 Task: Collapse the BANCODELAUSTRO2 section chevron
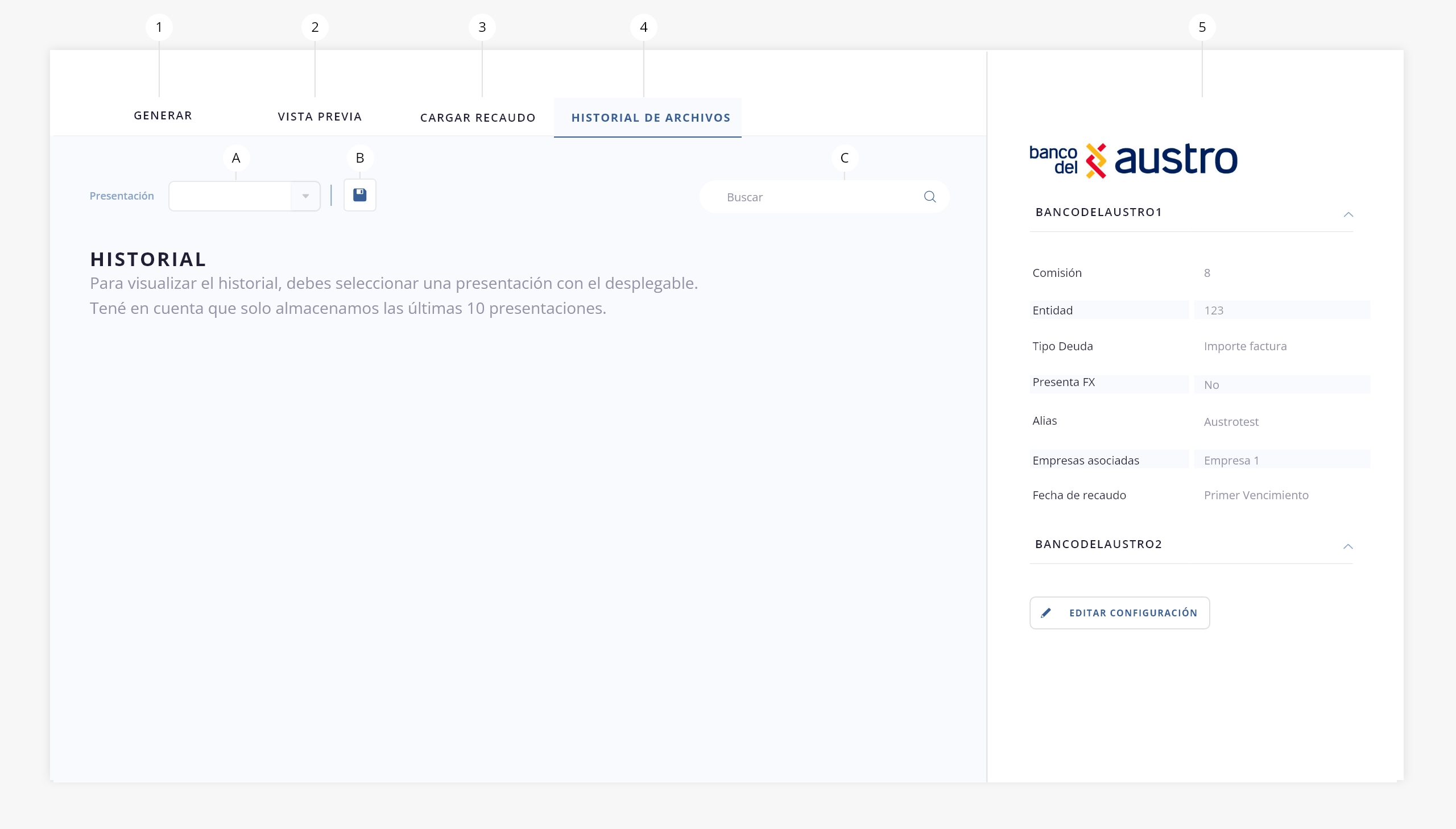[x=1347, y=546]
